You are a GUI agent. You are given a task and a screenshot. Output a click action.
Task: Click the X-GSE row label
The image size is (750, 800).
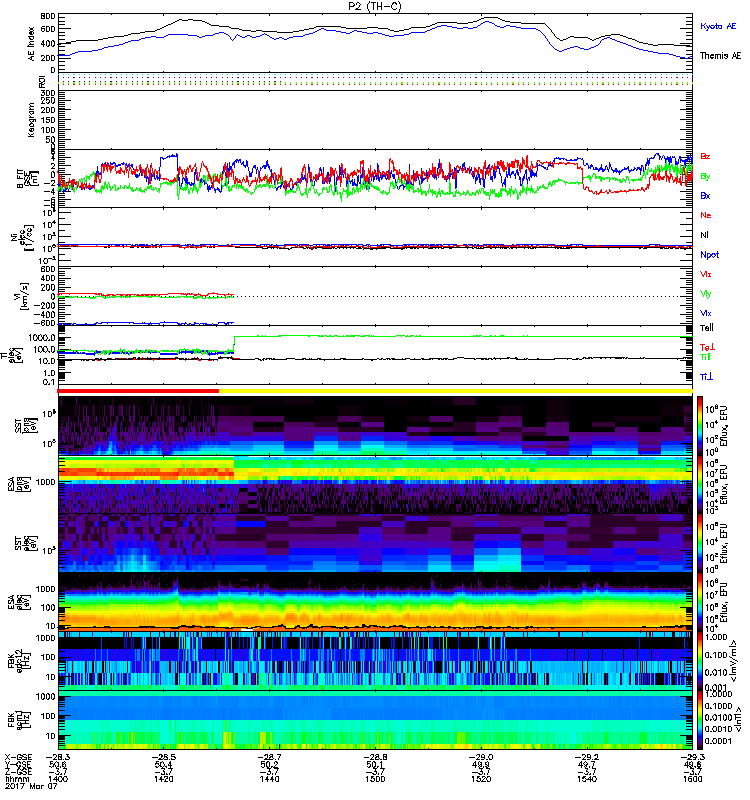coord(19,757)
